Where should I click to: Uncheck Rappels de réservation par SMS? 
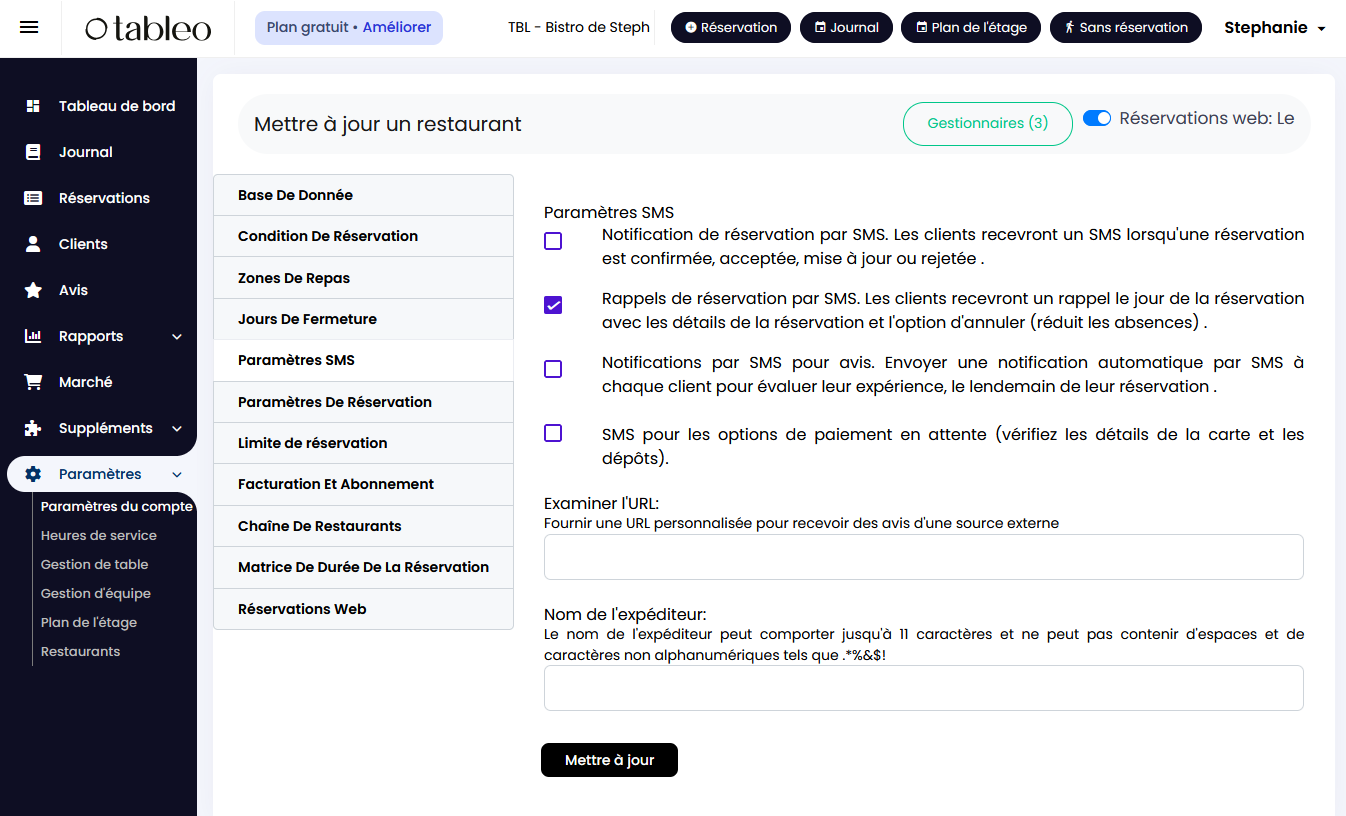(x=553, y=305)
